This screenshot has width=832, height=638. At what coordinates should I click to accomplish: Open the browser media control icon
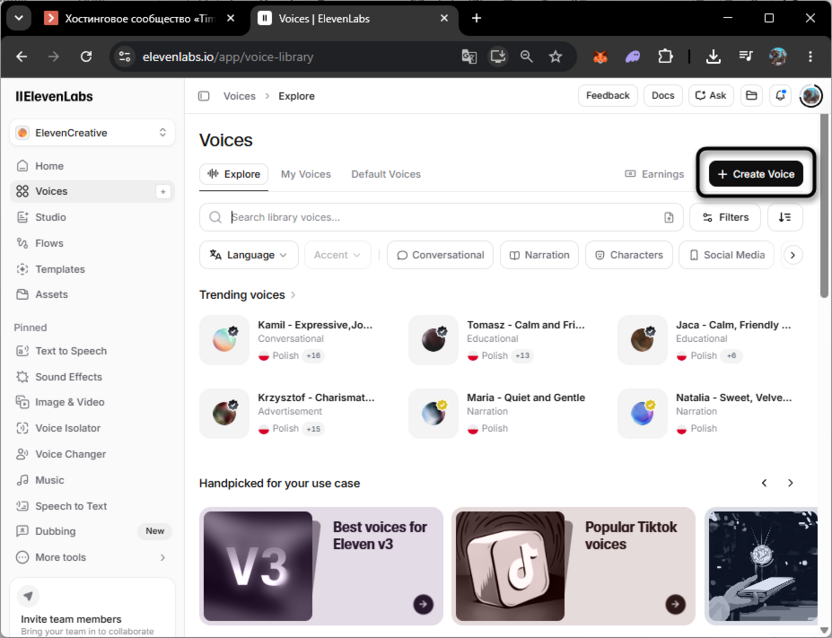746,56
